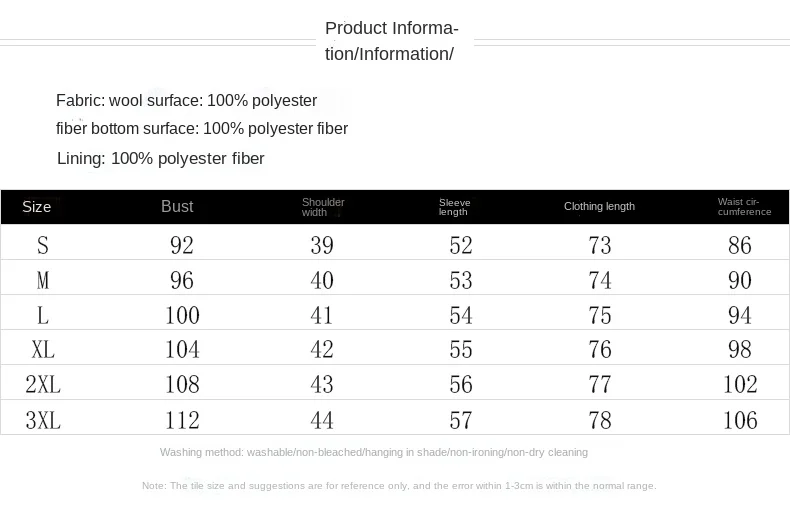Select the S size row label
Viewport: 790px width, 518px height.
[x=43, y=246]
